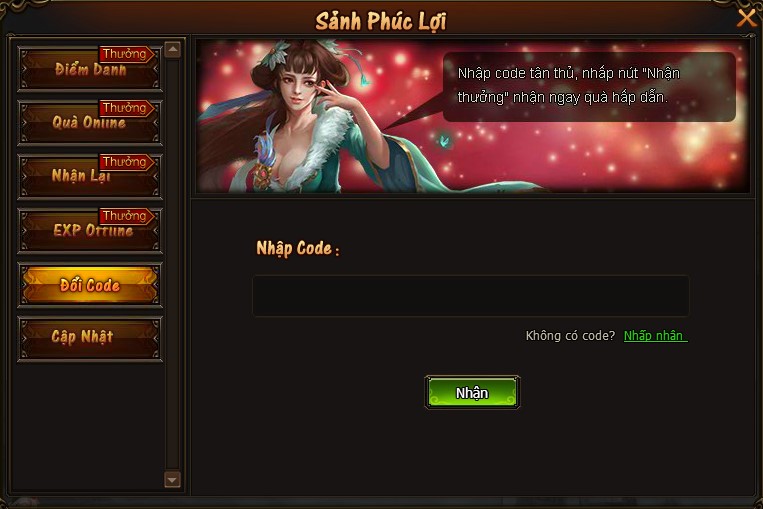The height and width of the screenshot is (509, 763).
Task: Switch to the Quà Online tab
Action: [x=90, y=123]
